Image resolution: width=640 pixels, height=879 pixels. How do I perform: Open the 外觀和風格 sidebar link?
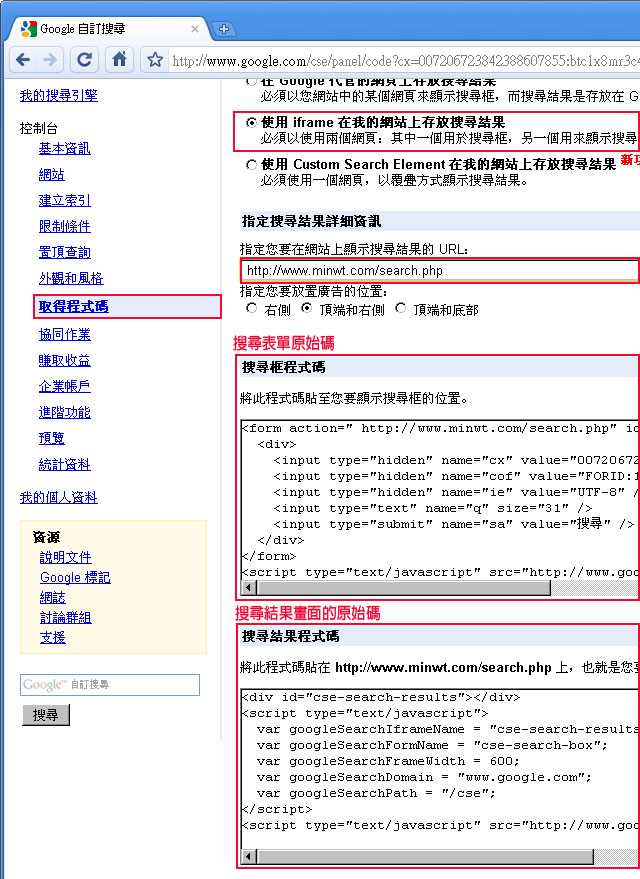pyautogui.click(x=71, y=278)
